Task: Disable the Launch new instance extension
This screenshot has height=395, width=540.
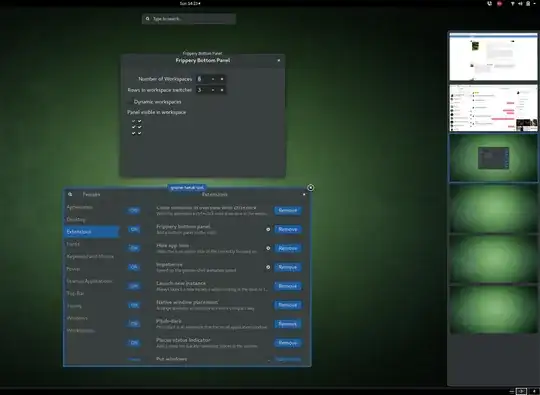Action: click(134, 286)
